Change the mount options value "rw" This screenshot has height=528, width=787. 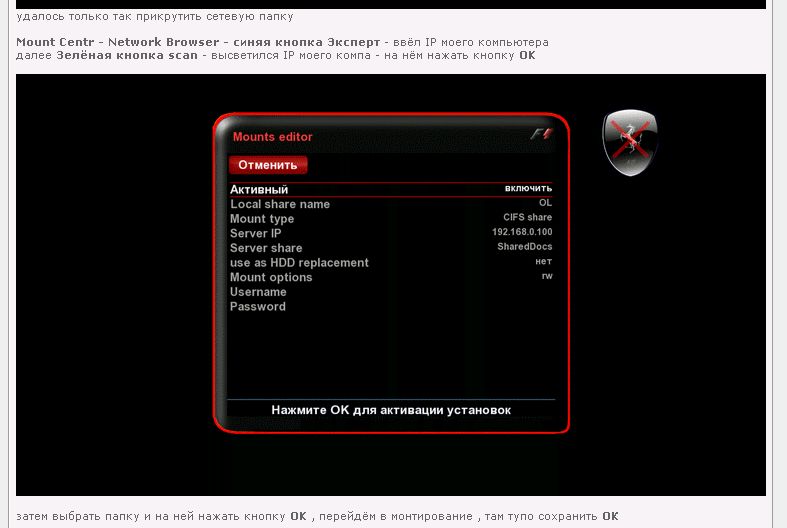coord(546,276)
